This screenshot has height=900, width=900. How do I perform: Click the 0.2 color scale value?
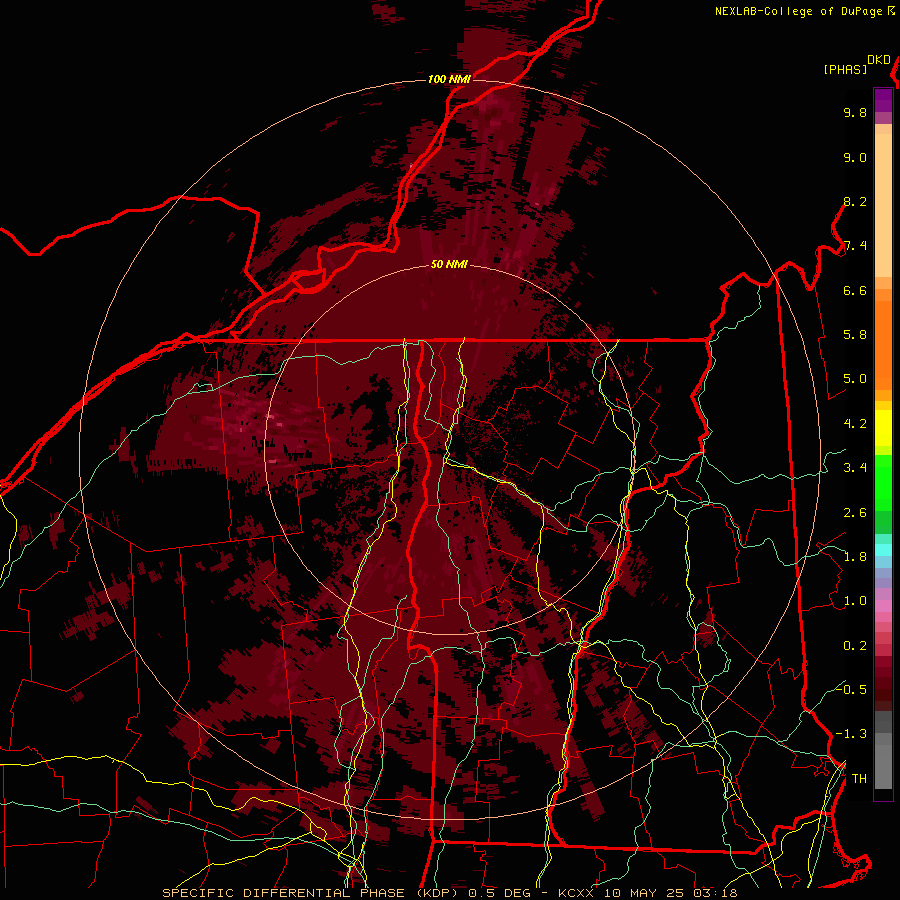pos(855,646)
